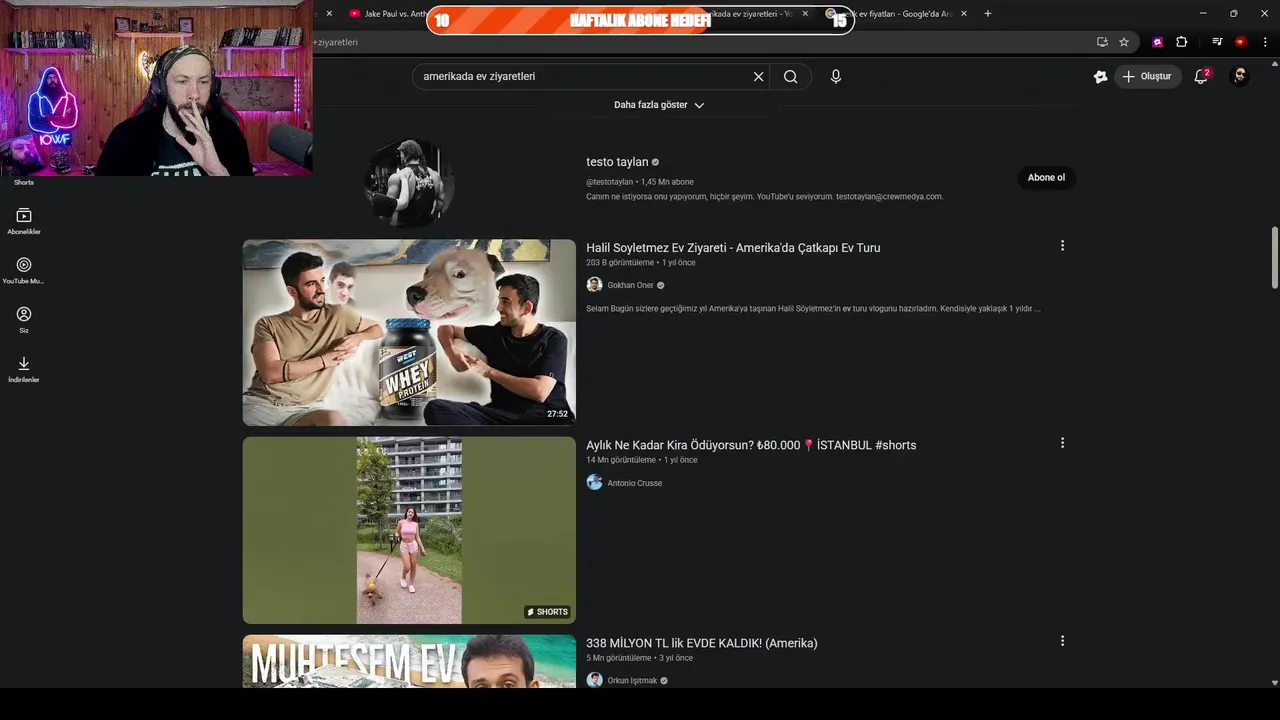The image size is (1280, 720).
Task: Open the Oluştur create menu
Action: tap(1148, 76)
